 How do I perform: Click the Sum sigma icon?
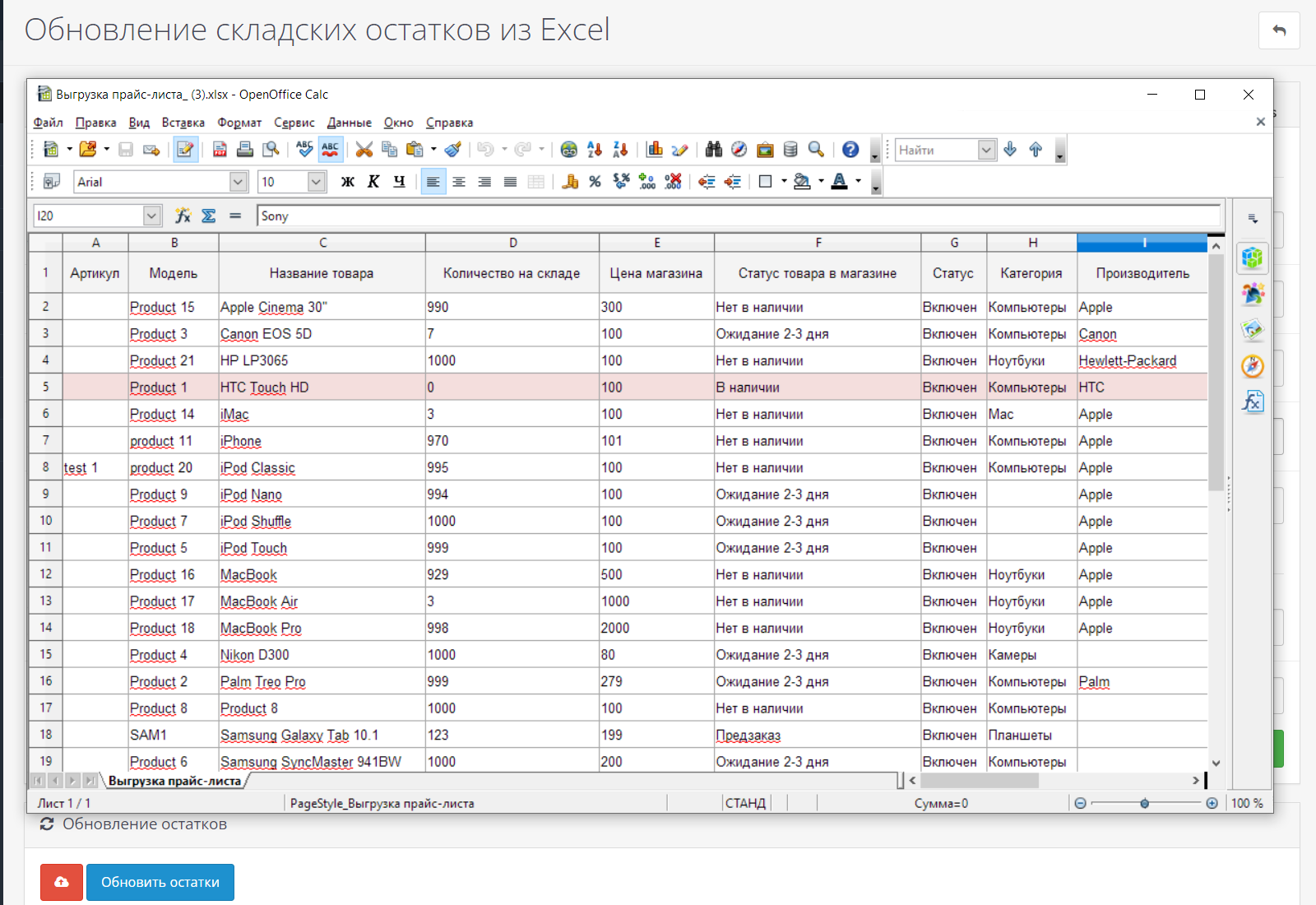[x=209, y=216]
